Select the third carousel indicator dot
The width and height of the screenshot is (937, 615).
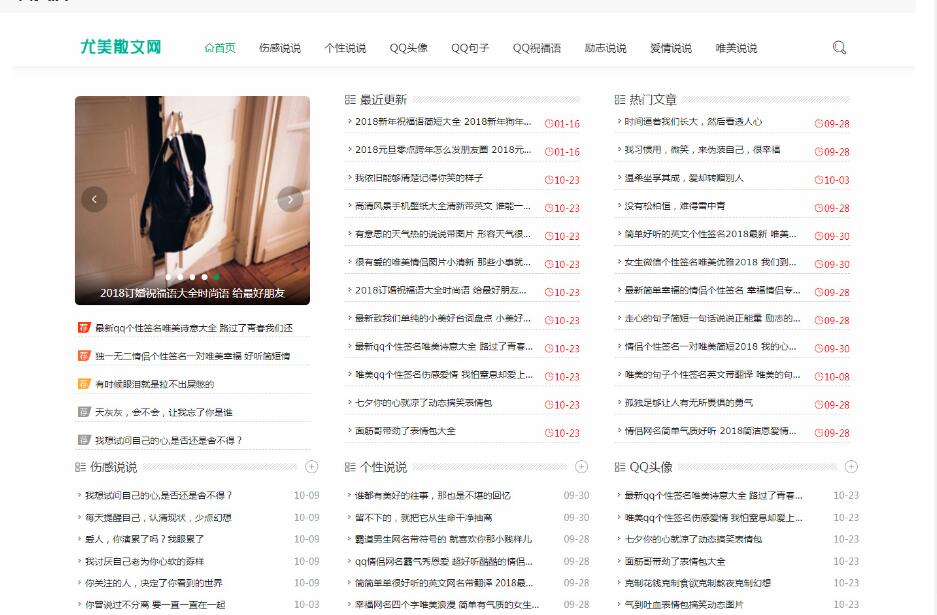(x=192, y=277)
